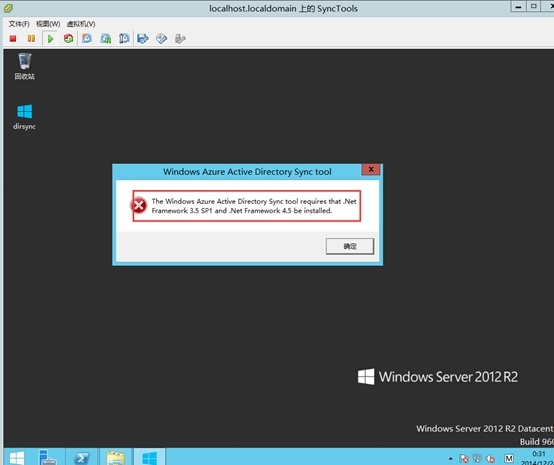
Task: Click the Take Snapshot camera icon
Action: pos(87,38)
